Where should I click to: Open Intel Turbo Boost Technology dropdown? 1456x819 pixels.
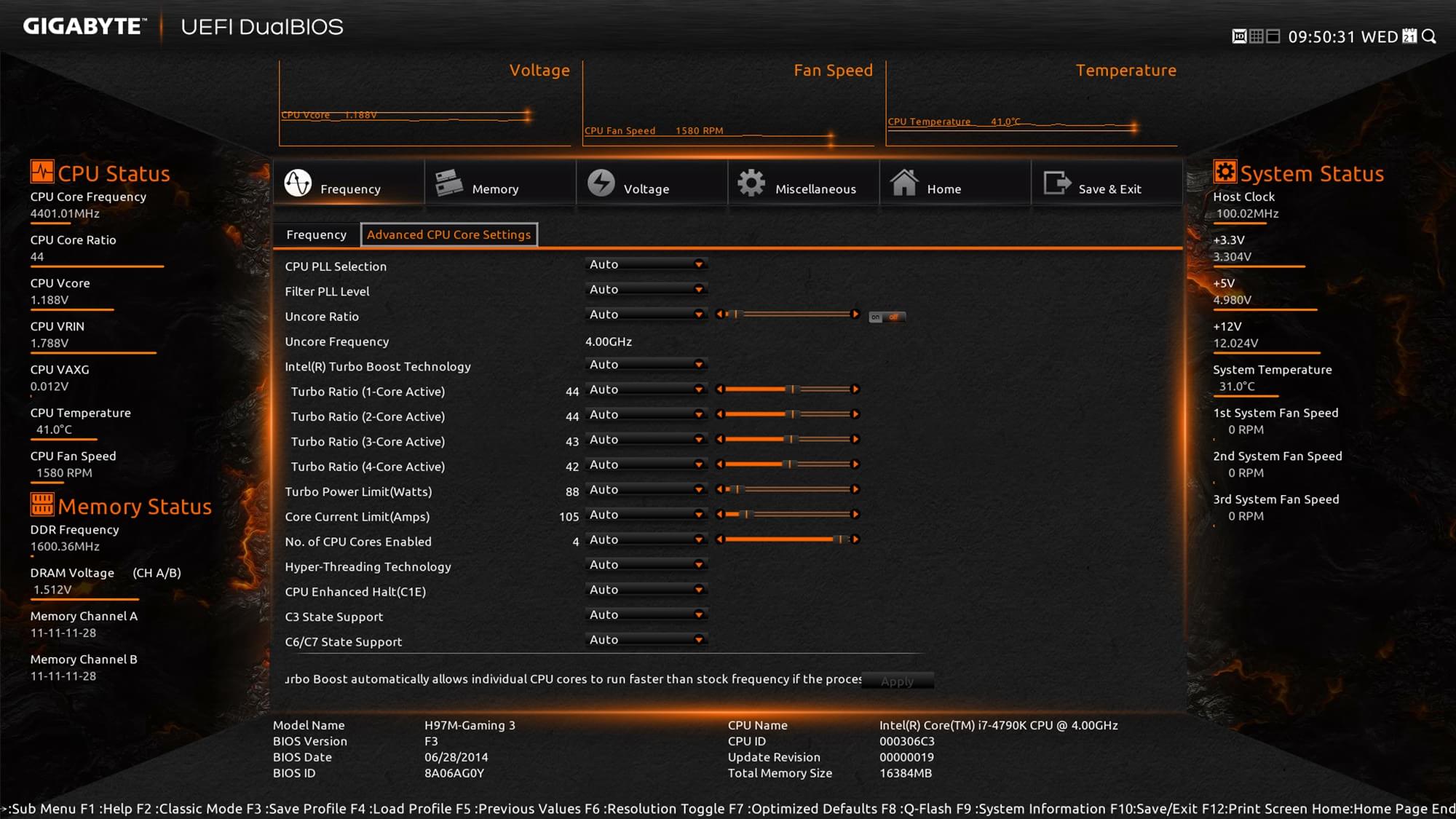tap(646, 364)
